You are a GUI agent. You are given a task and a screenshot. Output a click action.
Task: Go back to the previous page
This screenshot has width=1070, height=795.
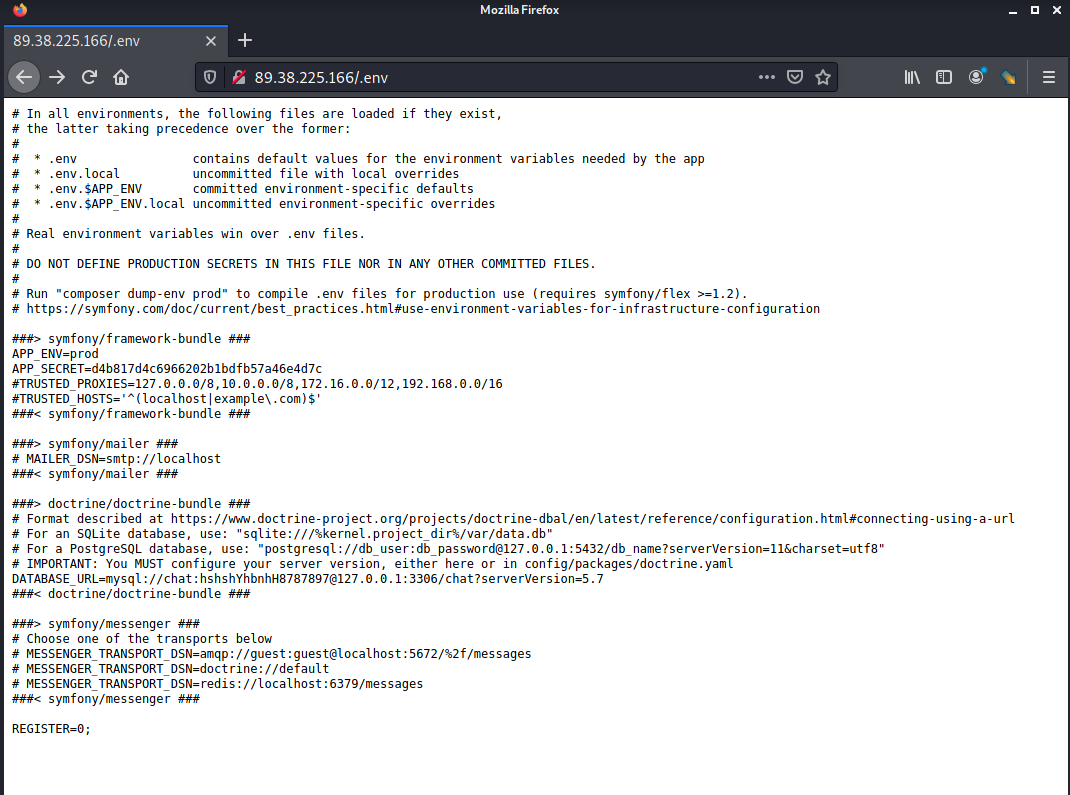(24, 77)
